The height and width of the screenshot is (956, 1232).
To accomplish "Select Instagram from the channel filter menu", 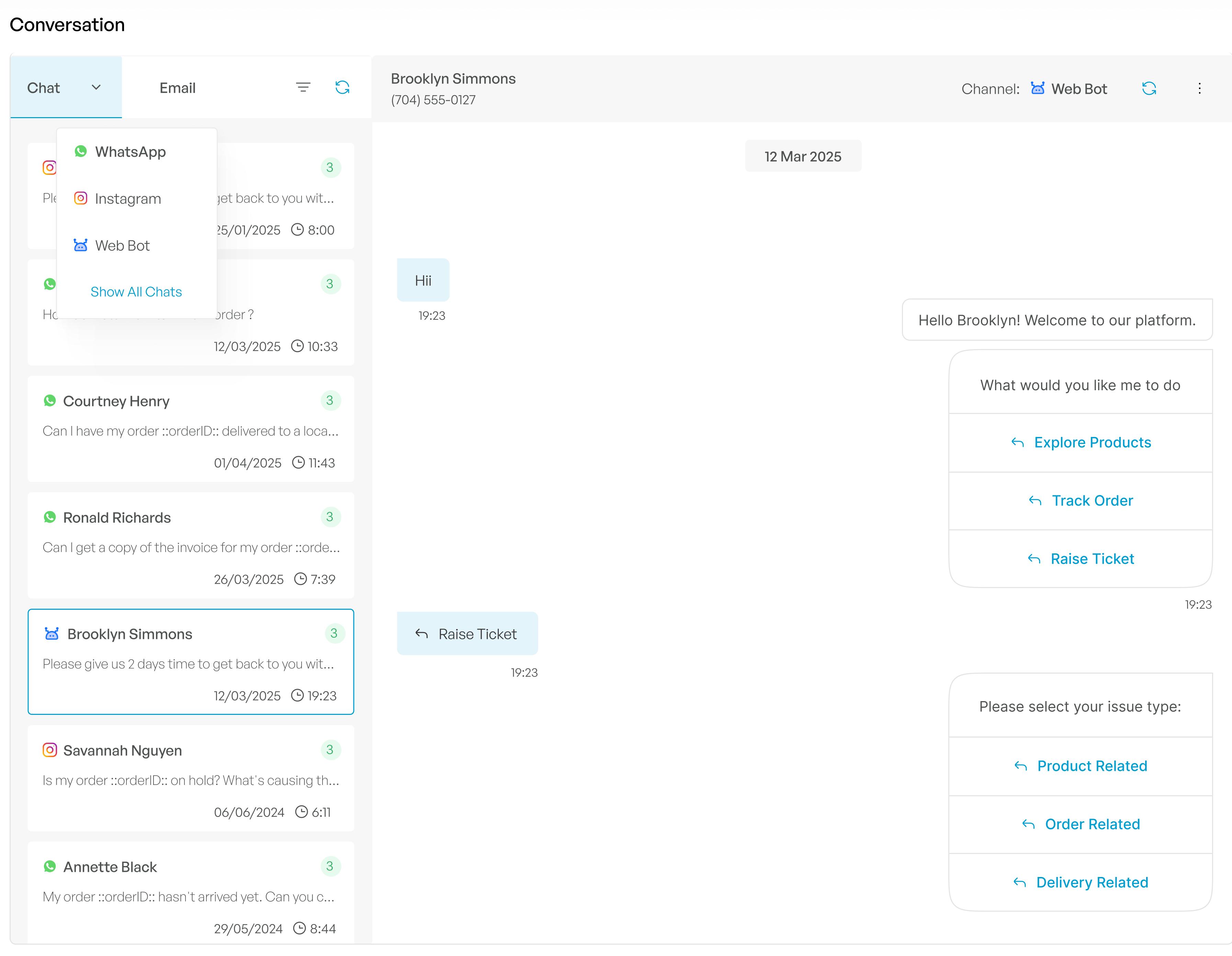I will (128, 198).
